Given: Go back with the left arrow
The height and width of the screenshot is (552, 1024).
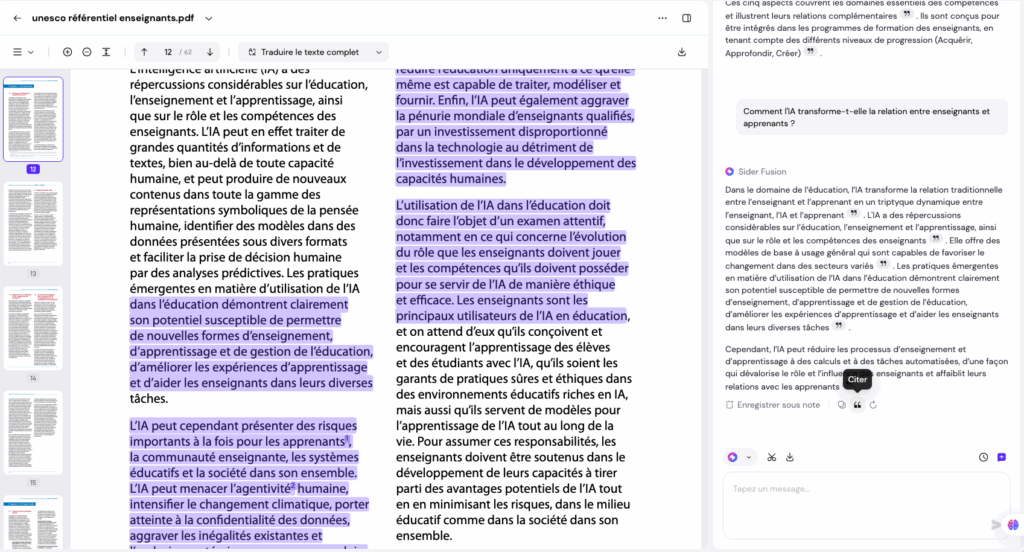Looking at the screenshot, I should coord(17,18).
